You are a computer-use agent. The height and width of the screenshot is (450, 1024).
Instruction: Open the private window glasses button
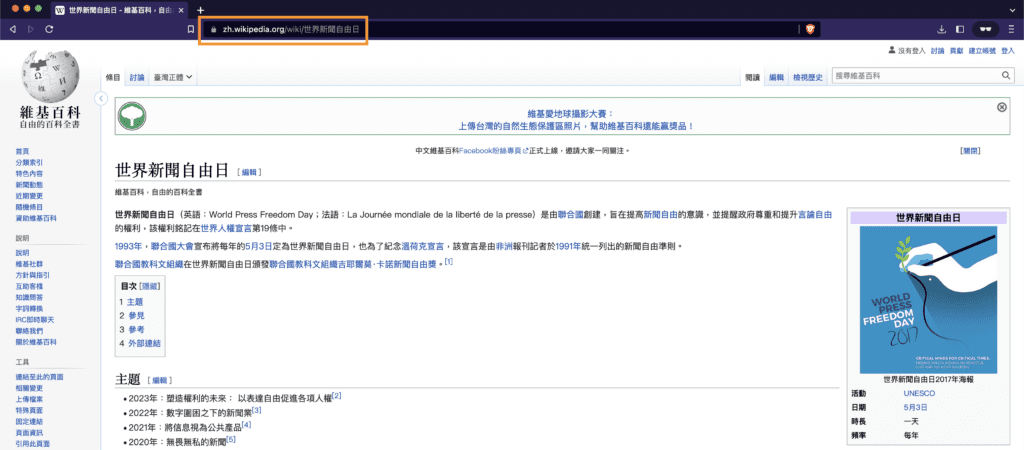coord(985,29)
